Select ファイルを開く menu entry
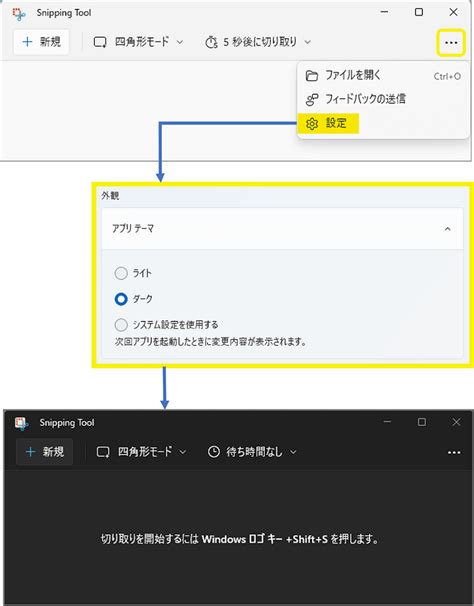 pos(383,75)
